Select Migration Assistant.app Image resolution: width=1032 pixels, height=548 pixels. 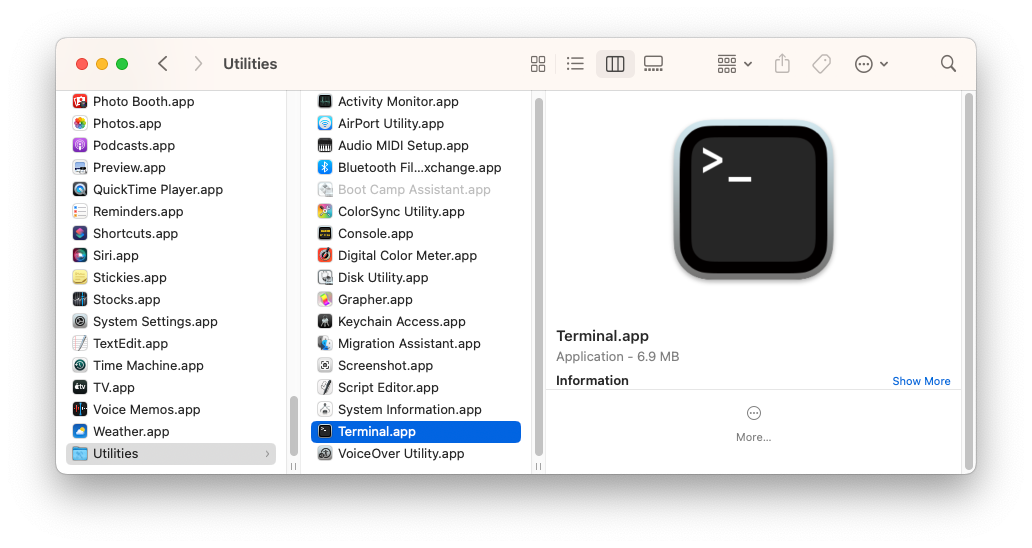409,343
